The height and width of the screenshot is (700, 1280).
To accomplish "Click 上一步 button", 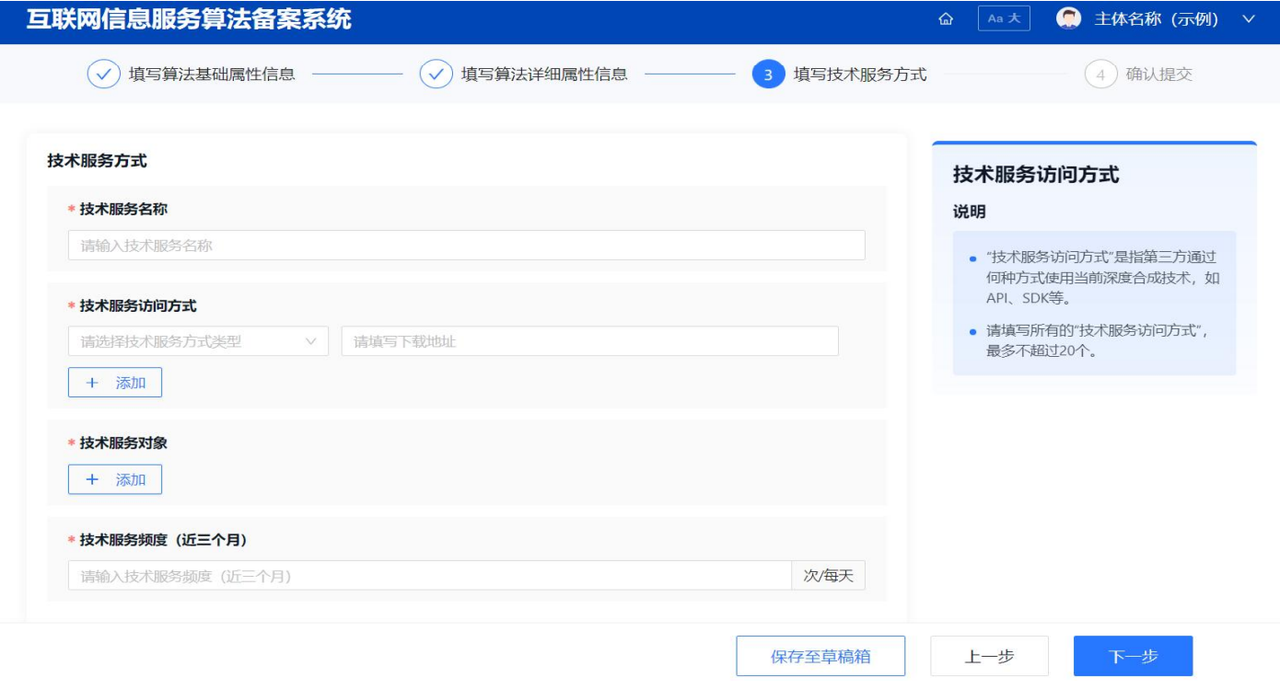I will coord(989,656).
